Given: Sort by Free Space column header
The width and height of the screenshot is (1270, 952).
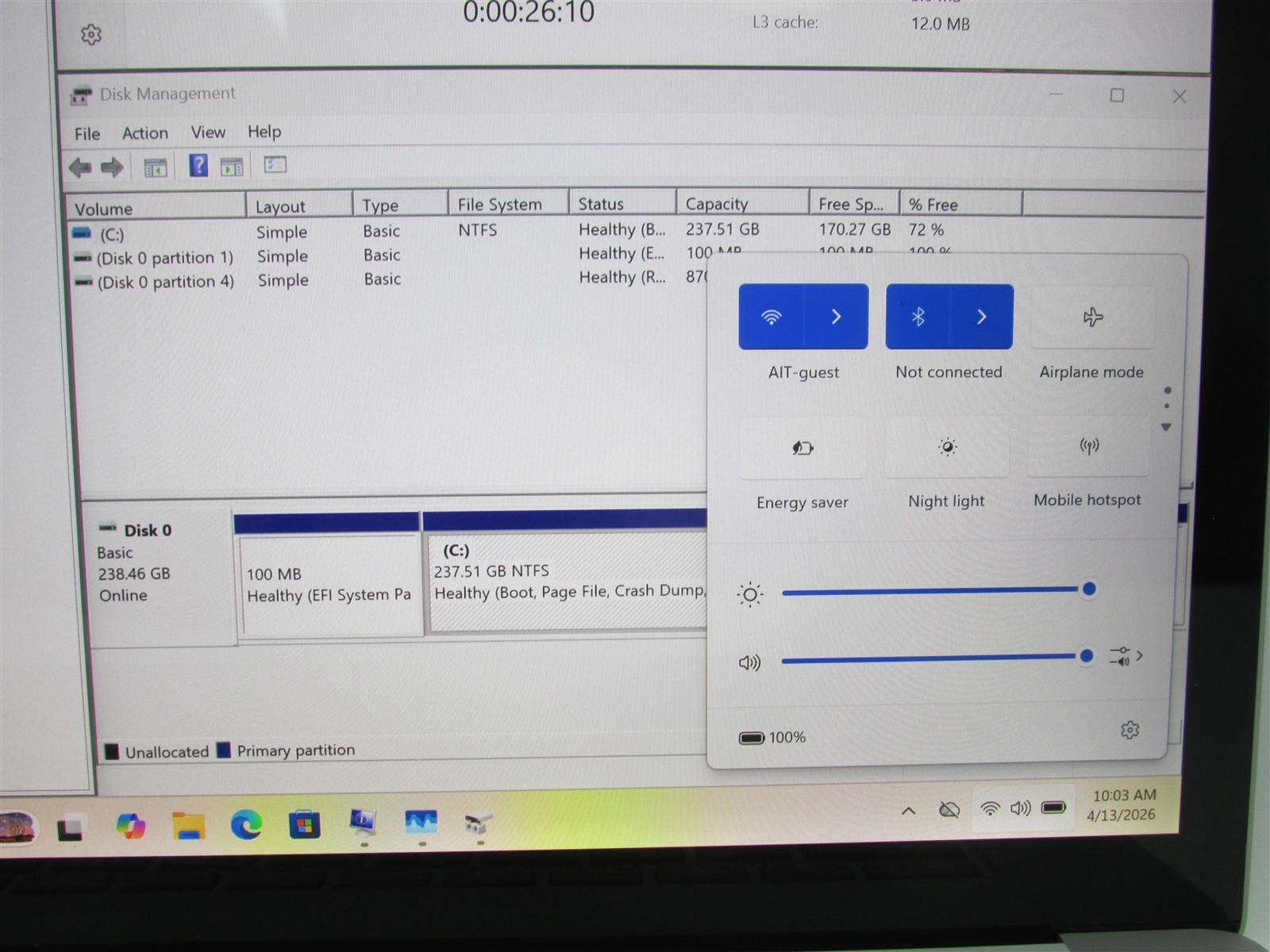Looking at the screenshot, I should [854, 204].
